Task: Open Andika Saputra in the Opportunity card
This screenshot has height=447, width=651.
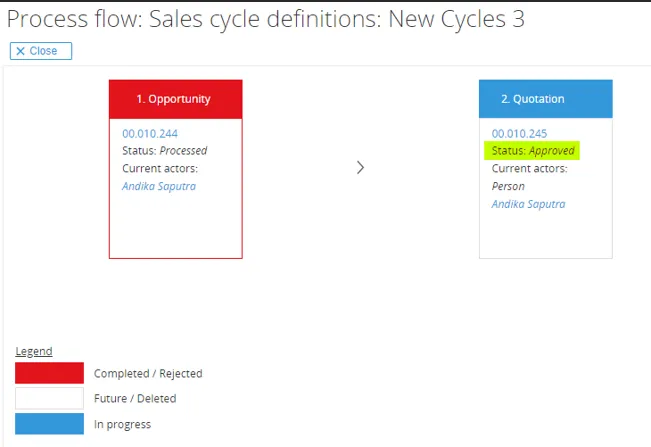Action: pyautogui.click(x=159, y=186)
